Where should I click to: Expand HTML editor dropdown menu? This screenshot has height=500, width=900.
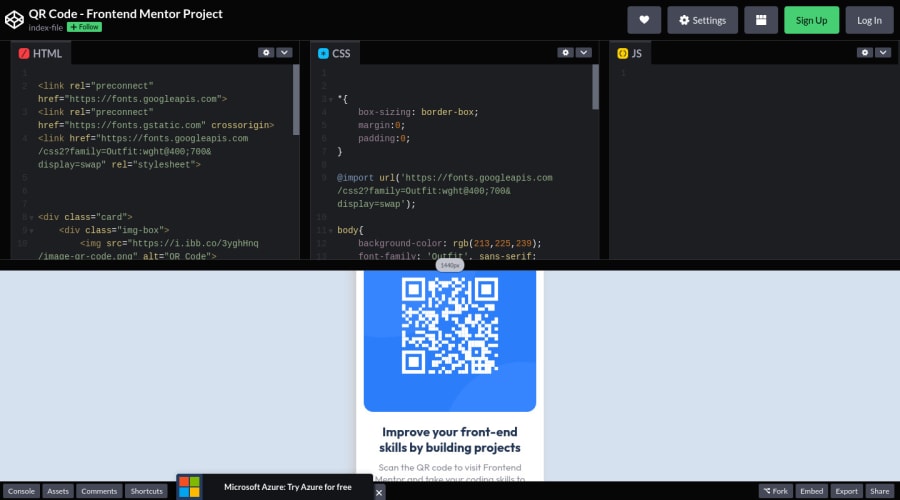click(x=284, y=52)
